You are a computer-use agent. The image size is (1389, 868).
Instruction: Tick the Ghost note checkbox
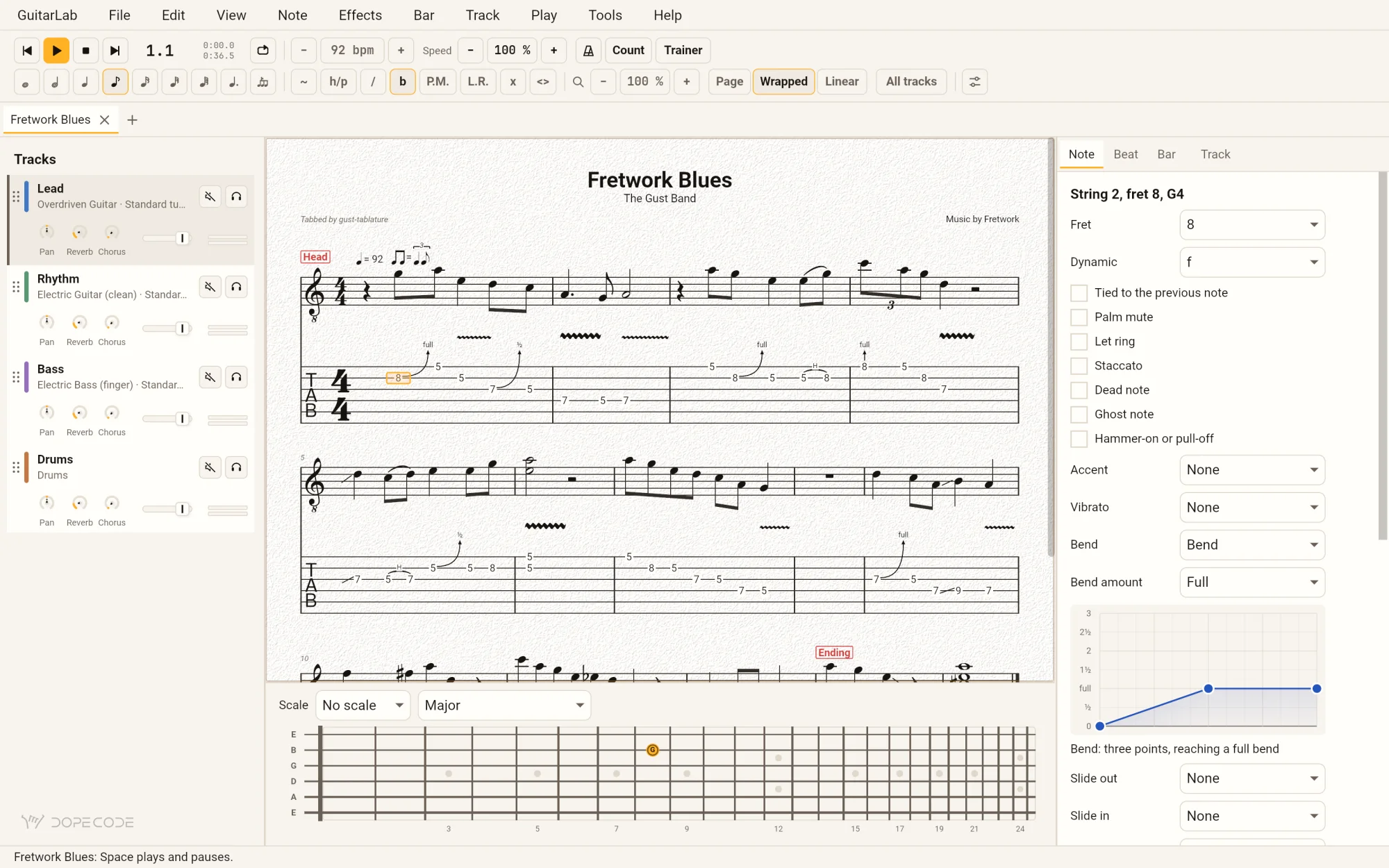(1079, 415)
